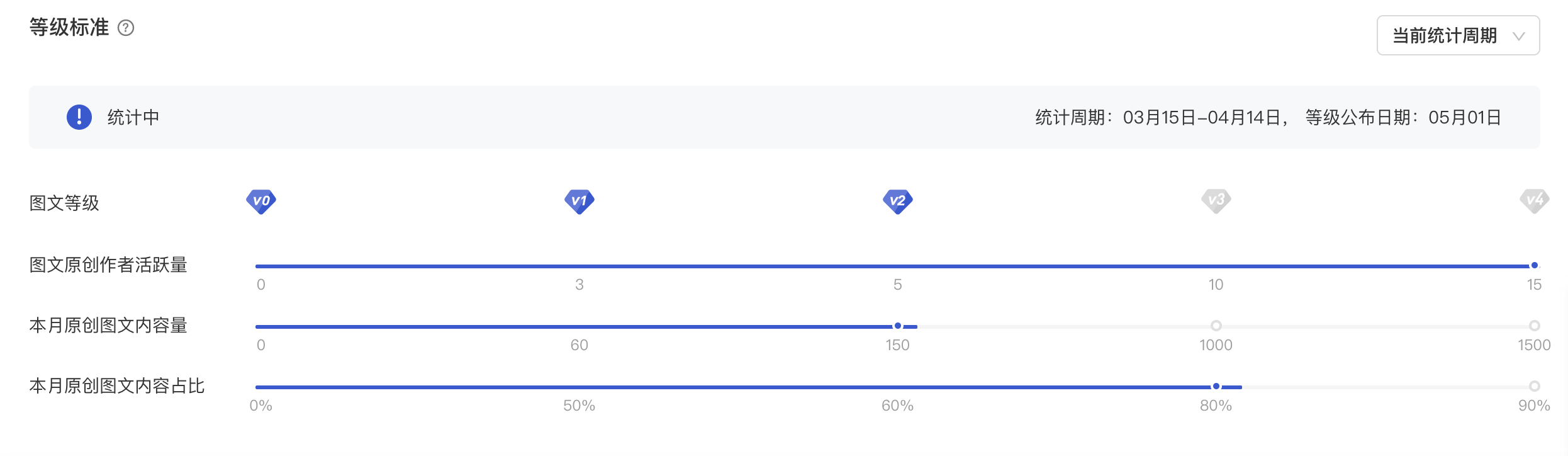Click the 统计中 status text
1568x456 pixels.
tap(133, 118)
